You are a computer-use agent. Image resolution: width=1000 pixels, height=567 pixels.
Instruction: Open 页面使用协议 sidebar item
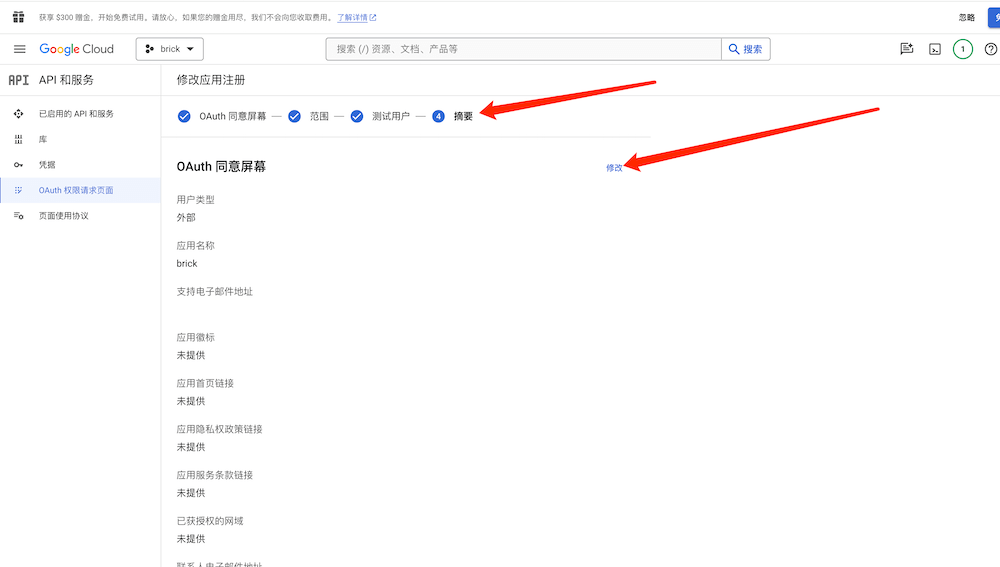64,216
